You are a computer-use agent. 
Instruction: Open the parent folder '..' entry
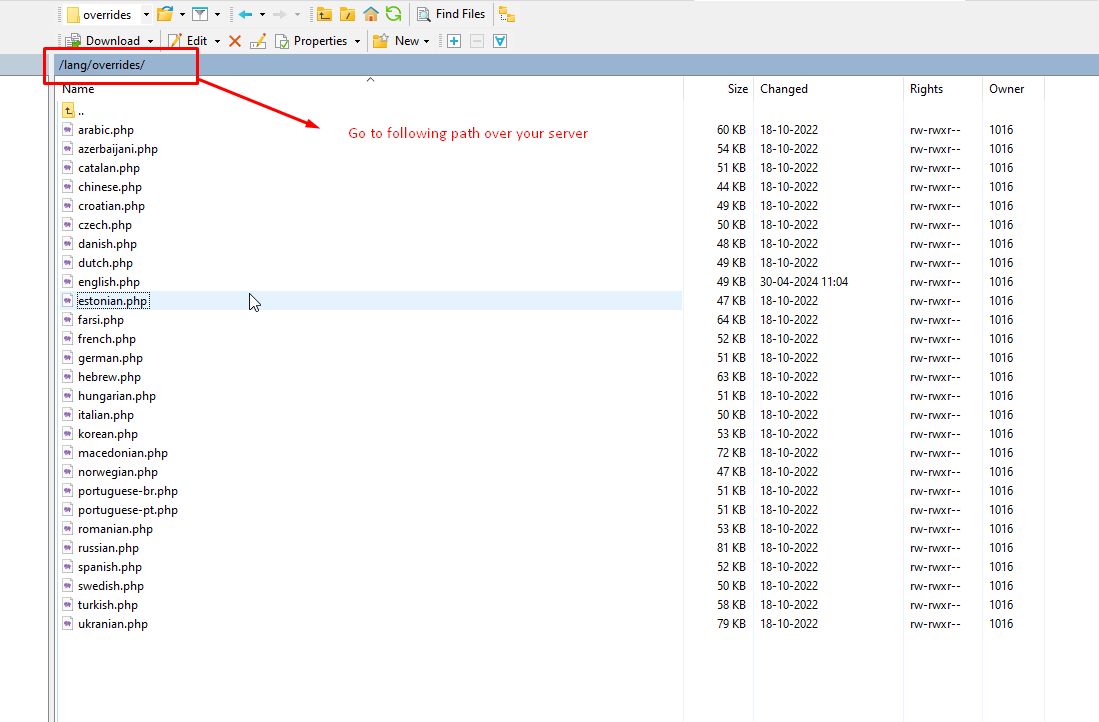80,111
